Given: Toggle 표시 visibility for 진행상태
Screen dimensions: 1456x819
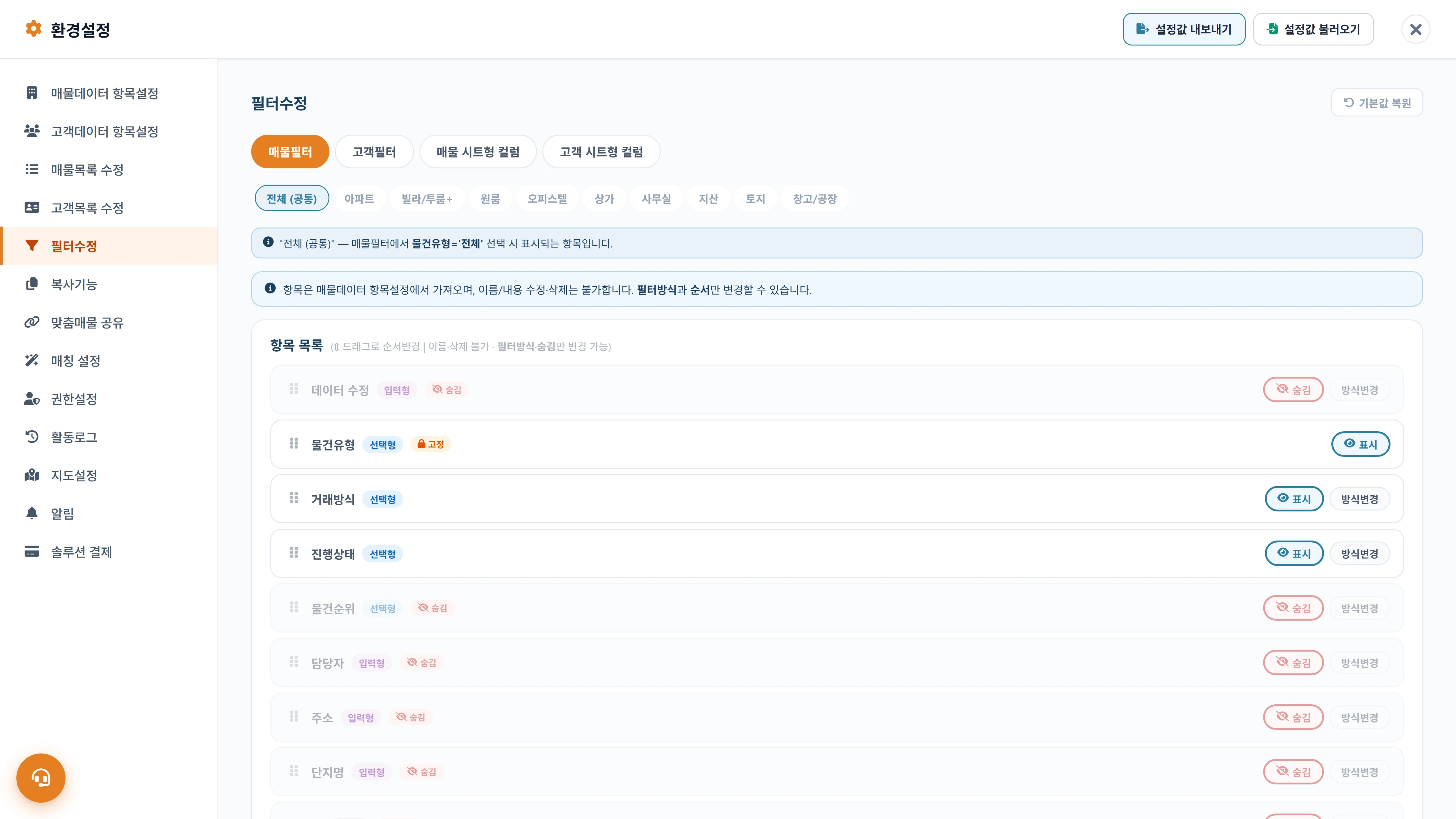Looking at the screenshot, I should pyautogui.click(x=1294, y=553).
